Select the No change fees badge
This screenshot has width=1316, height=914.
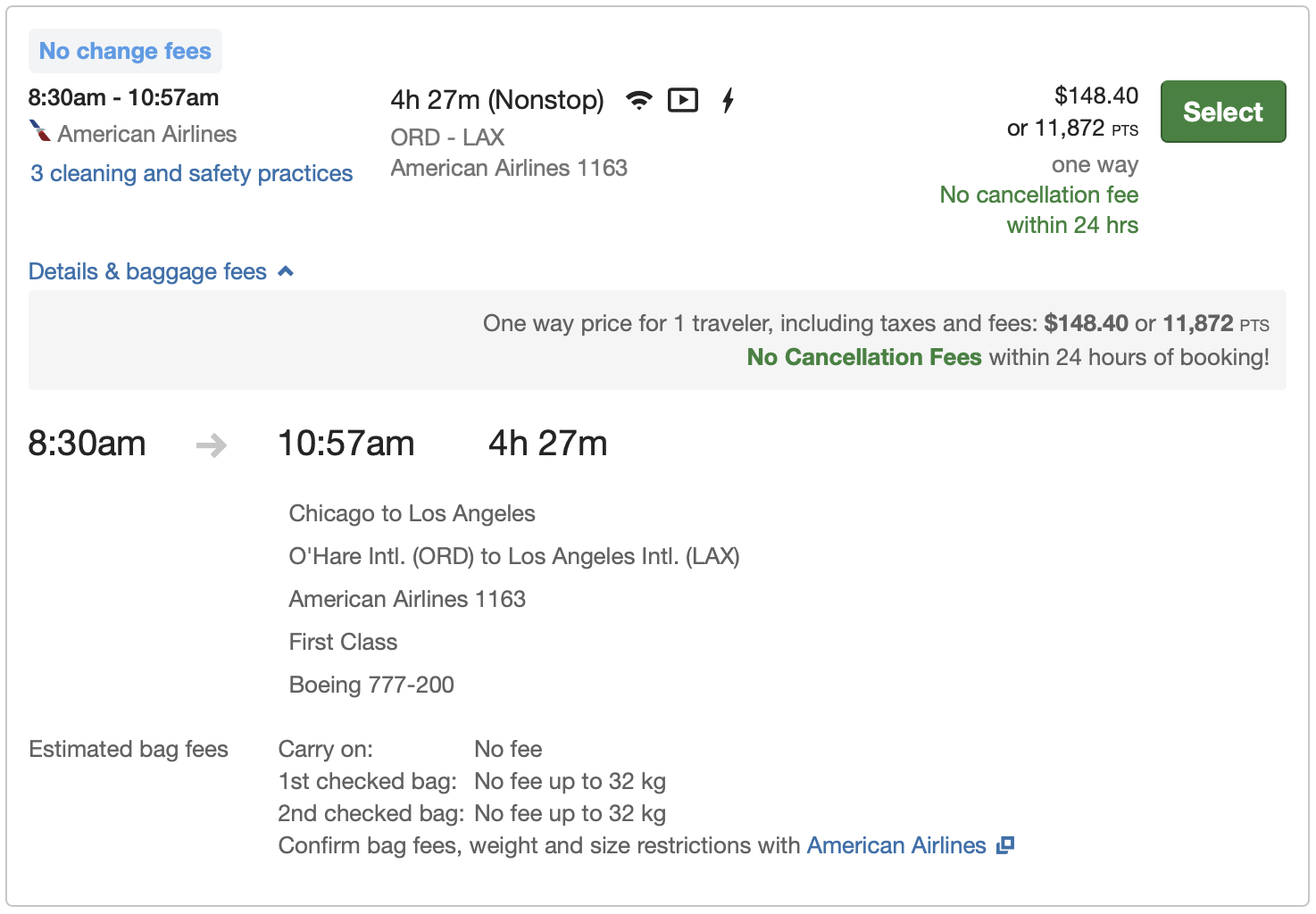click(125, 50)
